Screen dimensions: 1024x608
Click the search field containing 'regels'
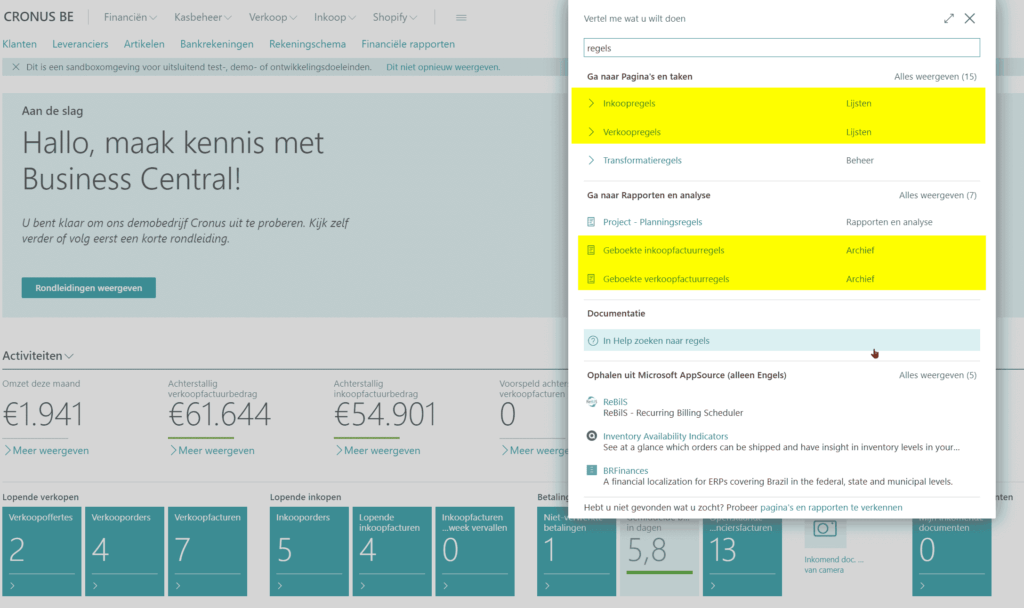[x=781, y=47]
